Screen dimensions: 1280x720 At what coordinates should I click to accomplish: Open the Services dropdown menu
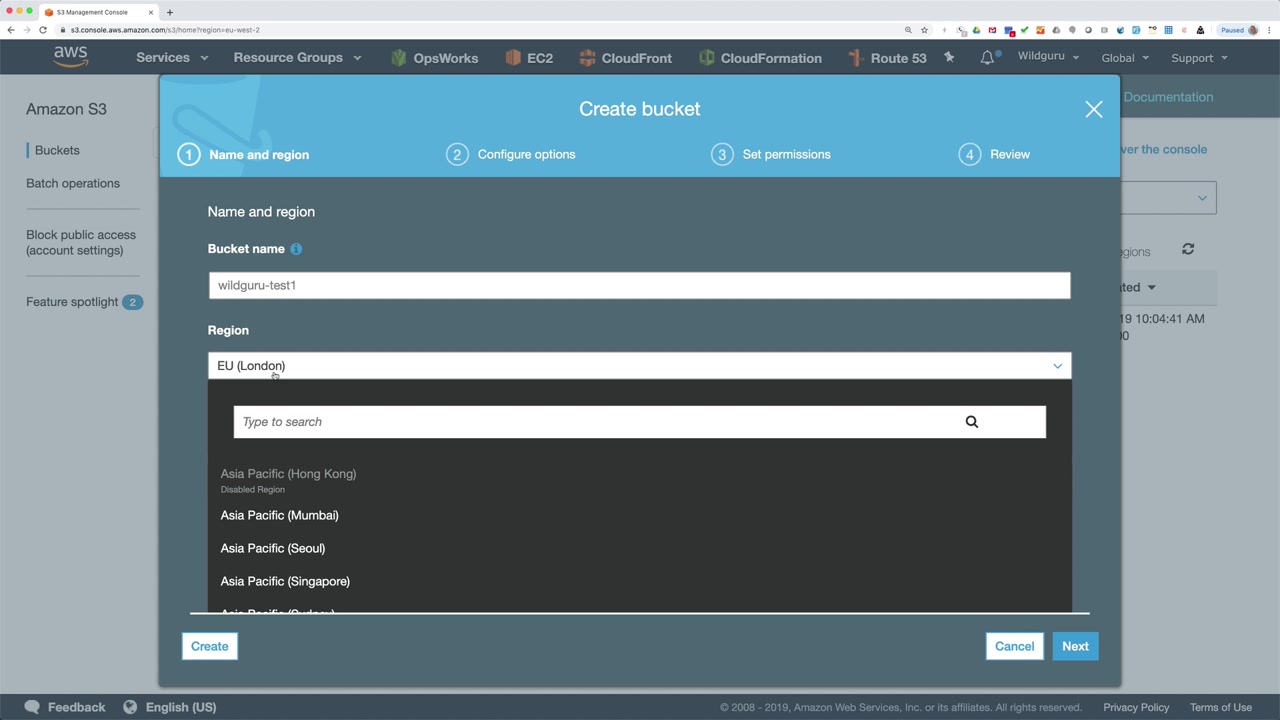pyautogui.click(x=172, y=58)
